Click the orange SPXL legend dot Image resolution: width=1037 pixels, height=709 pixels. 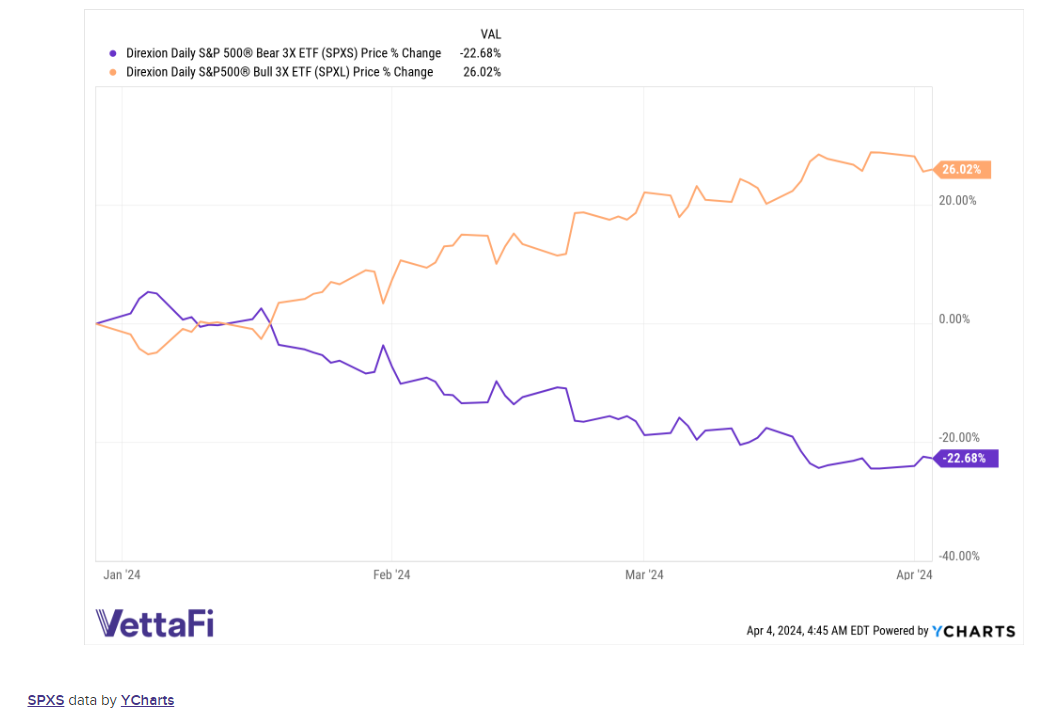[x=111, y=72]
